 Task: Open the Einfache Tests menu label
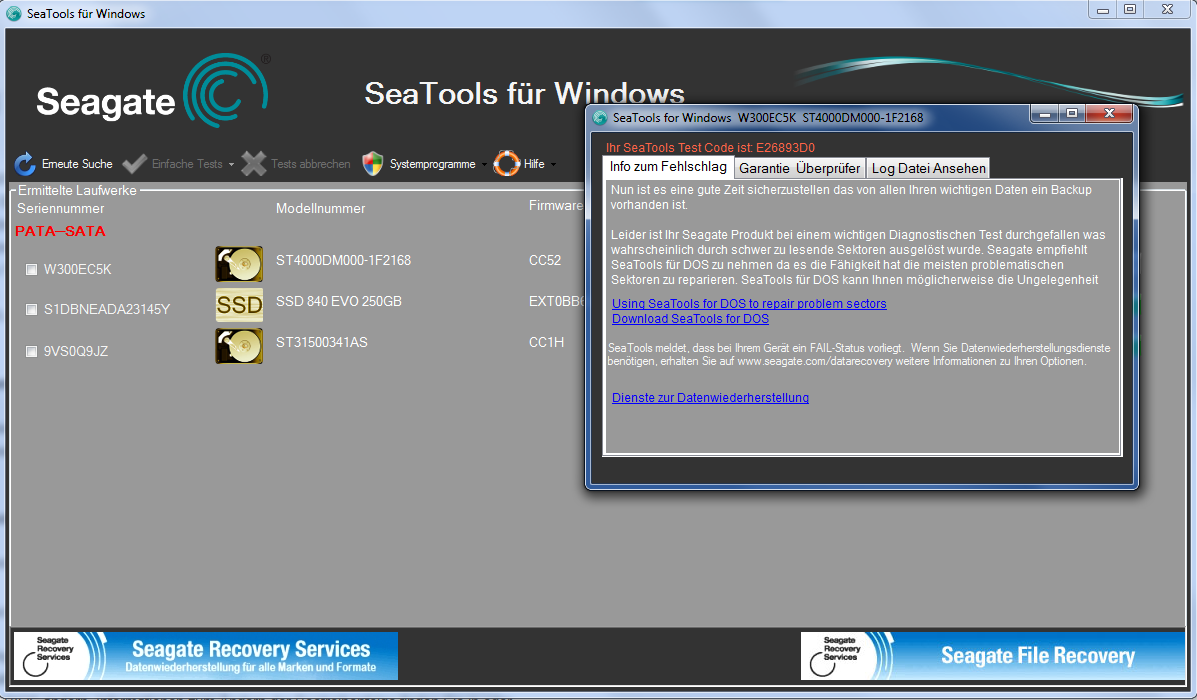187,164
